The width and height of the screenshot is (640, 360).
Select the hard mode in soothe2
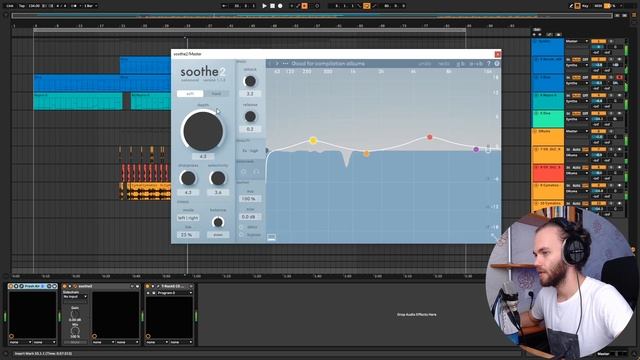tap(216, 93)
